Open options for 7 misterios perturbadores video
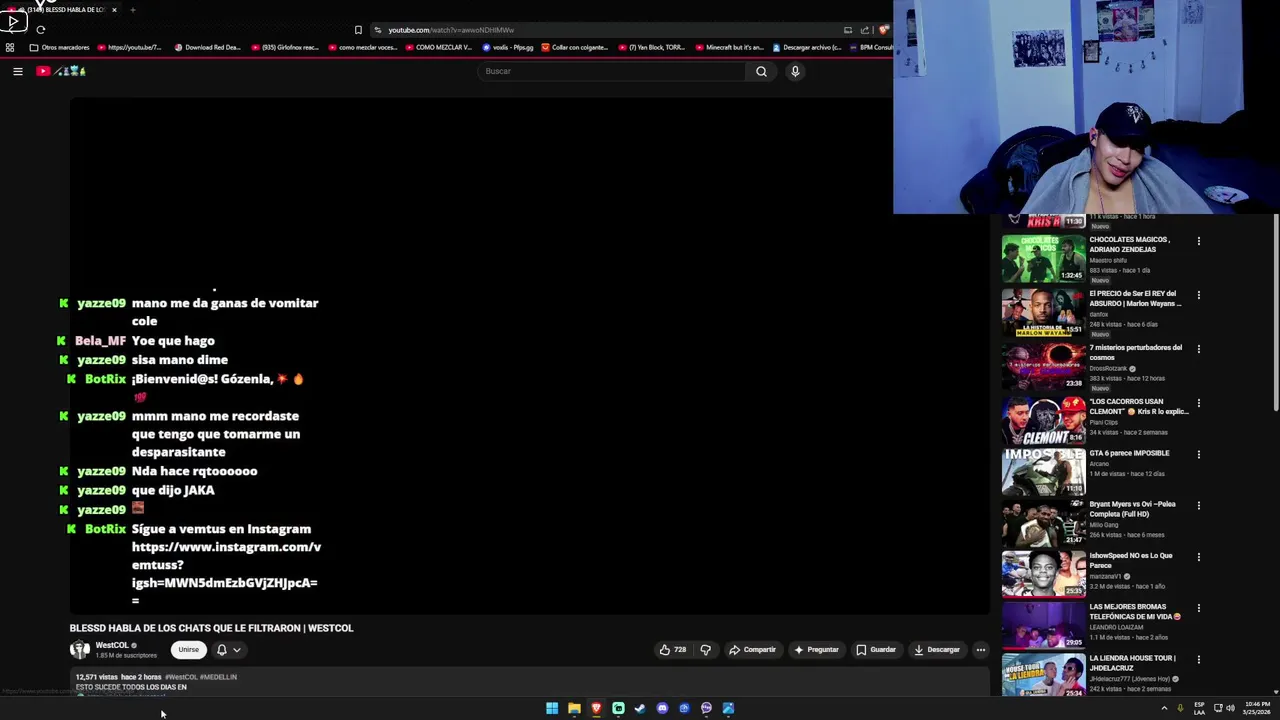1280x720 pixels. pos(1198,349)
